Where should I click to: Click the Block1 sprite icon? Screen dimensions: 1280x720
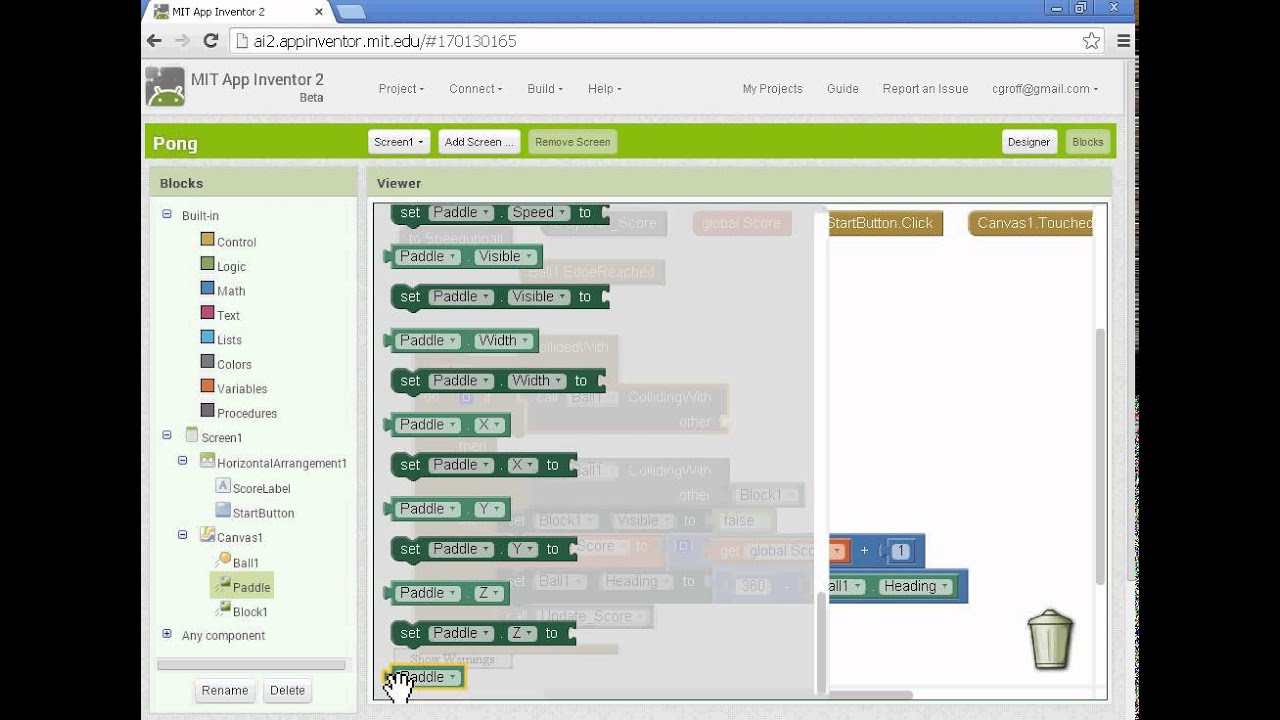click(x=223, y=610)
